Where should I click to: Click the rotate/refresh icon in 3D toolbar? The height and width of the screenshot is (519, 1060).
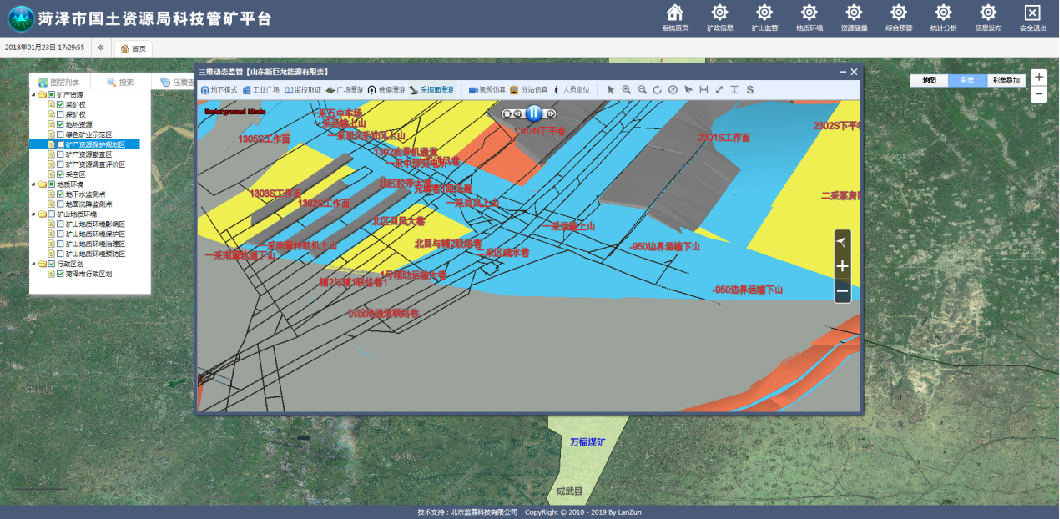[x=657, y=89]
